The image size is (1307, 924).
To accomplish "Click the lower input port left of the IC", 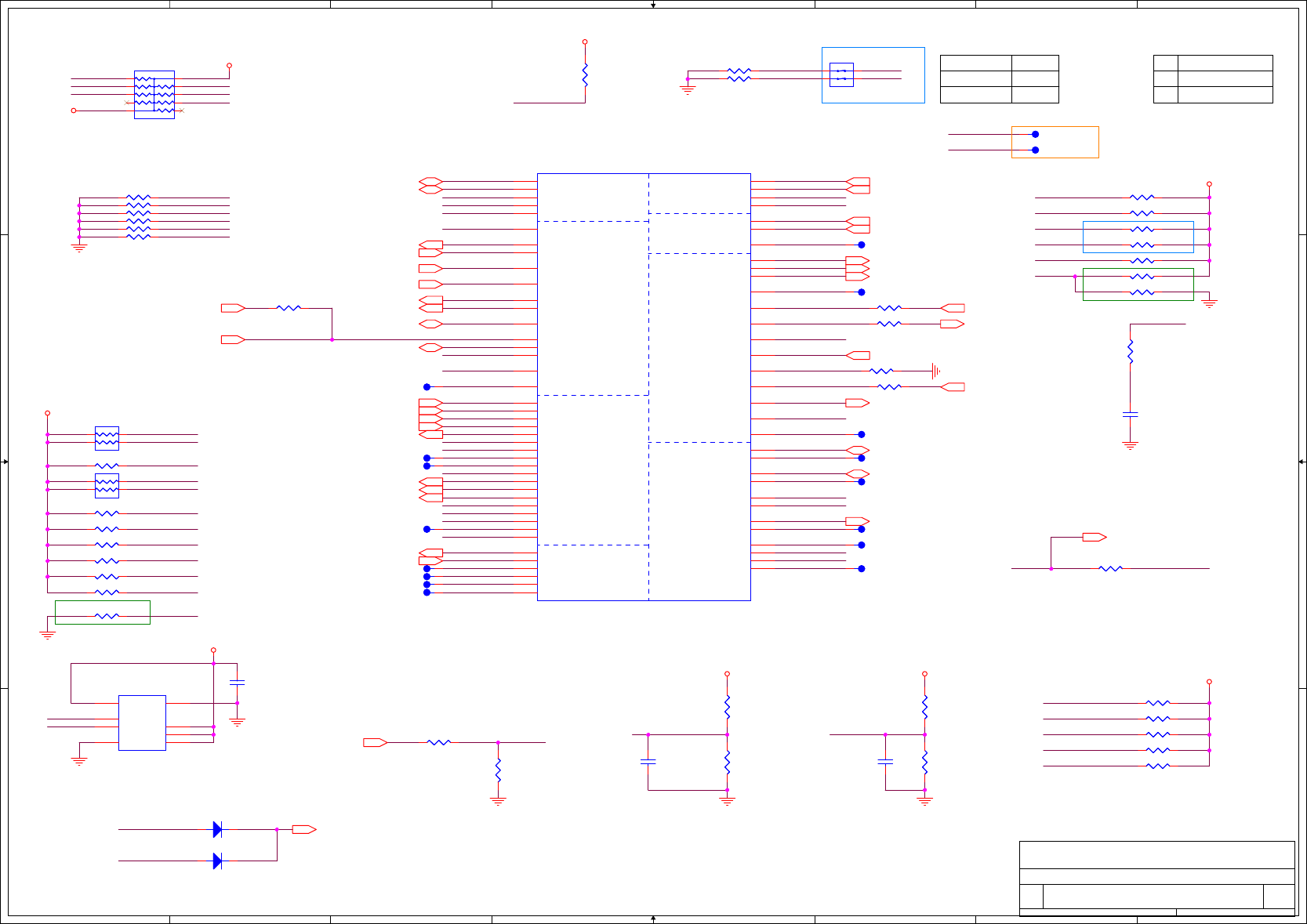I will click(x=234, y=339).
